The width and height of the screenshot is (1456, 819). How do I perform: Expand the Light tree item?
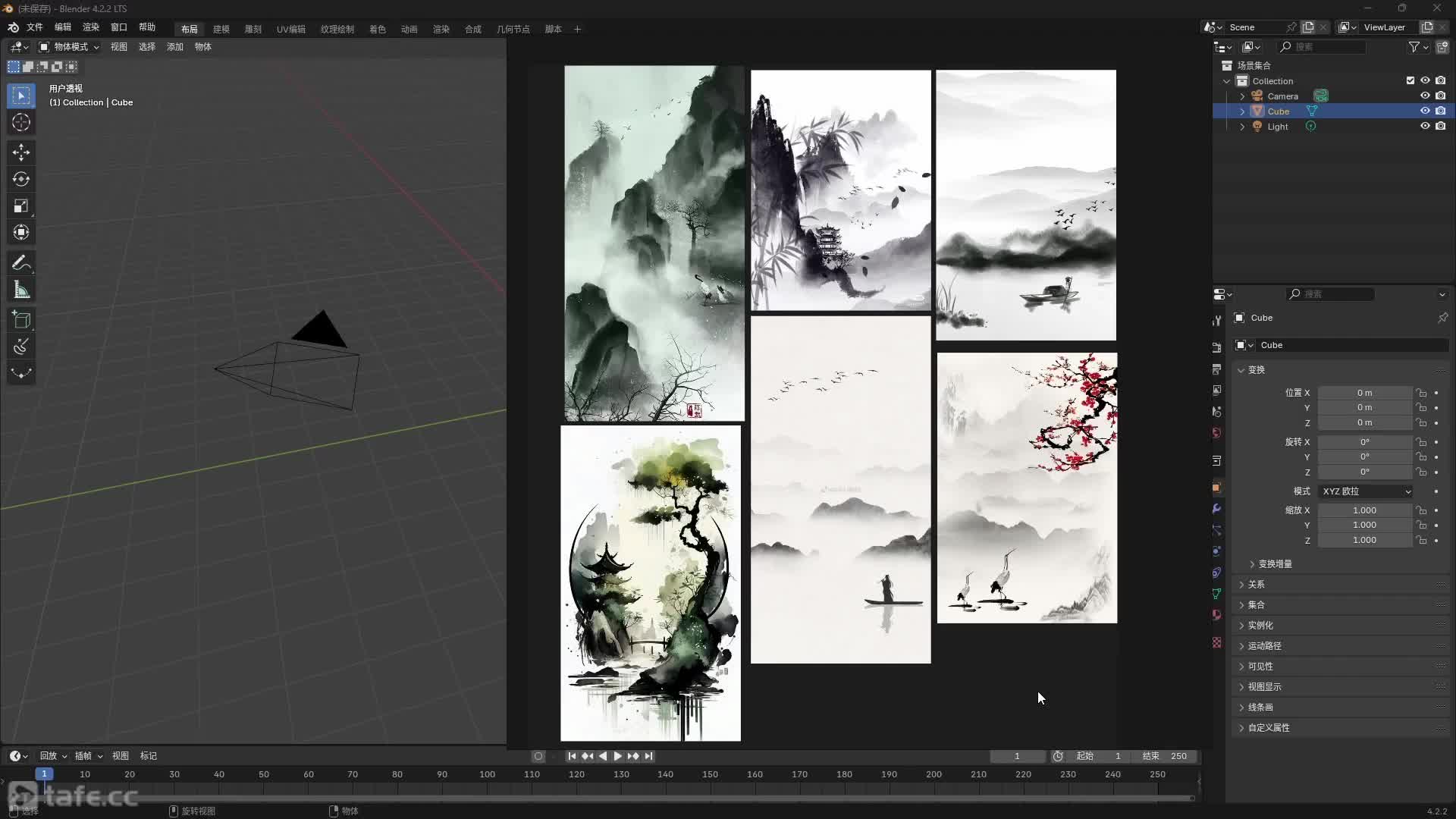pyautogui.click(x=1242, y=127)
